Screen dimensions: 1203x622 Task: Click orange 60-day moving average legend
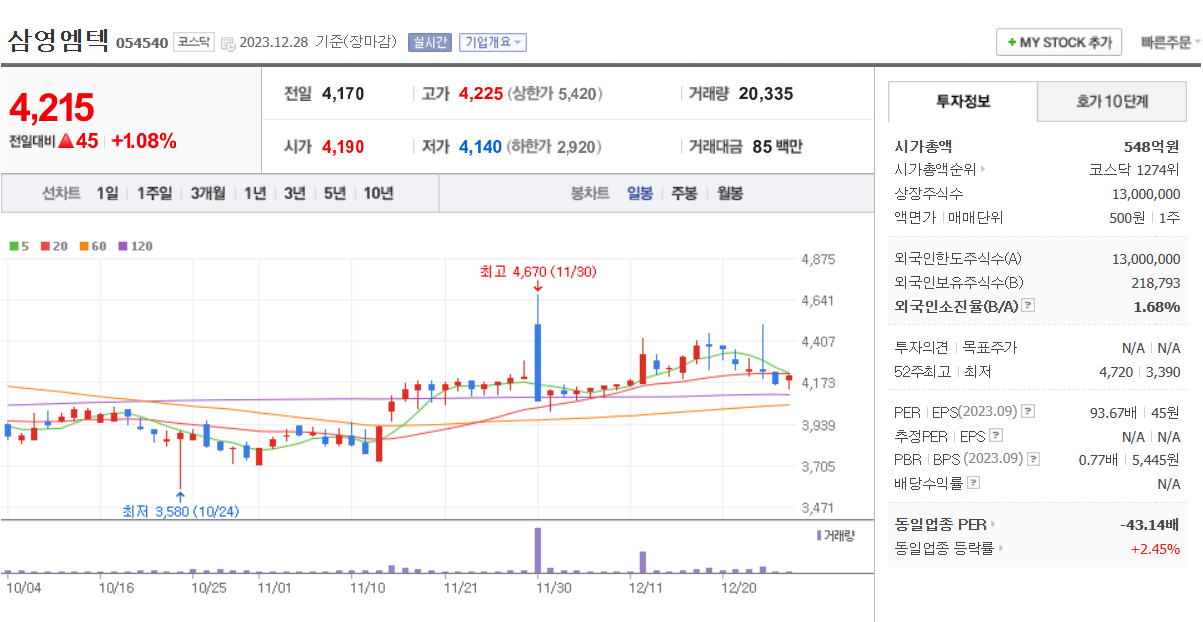click(x=93, y=245)
